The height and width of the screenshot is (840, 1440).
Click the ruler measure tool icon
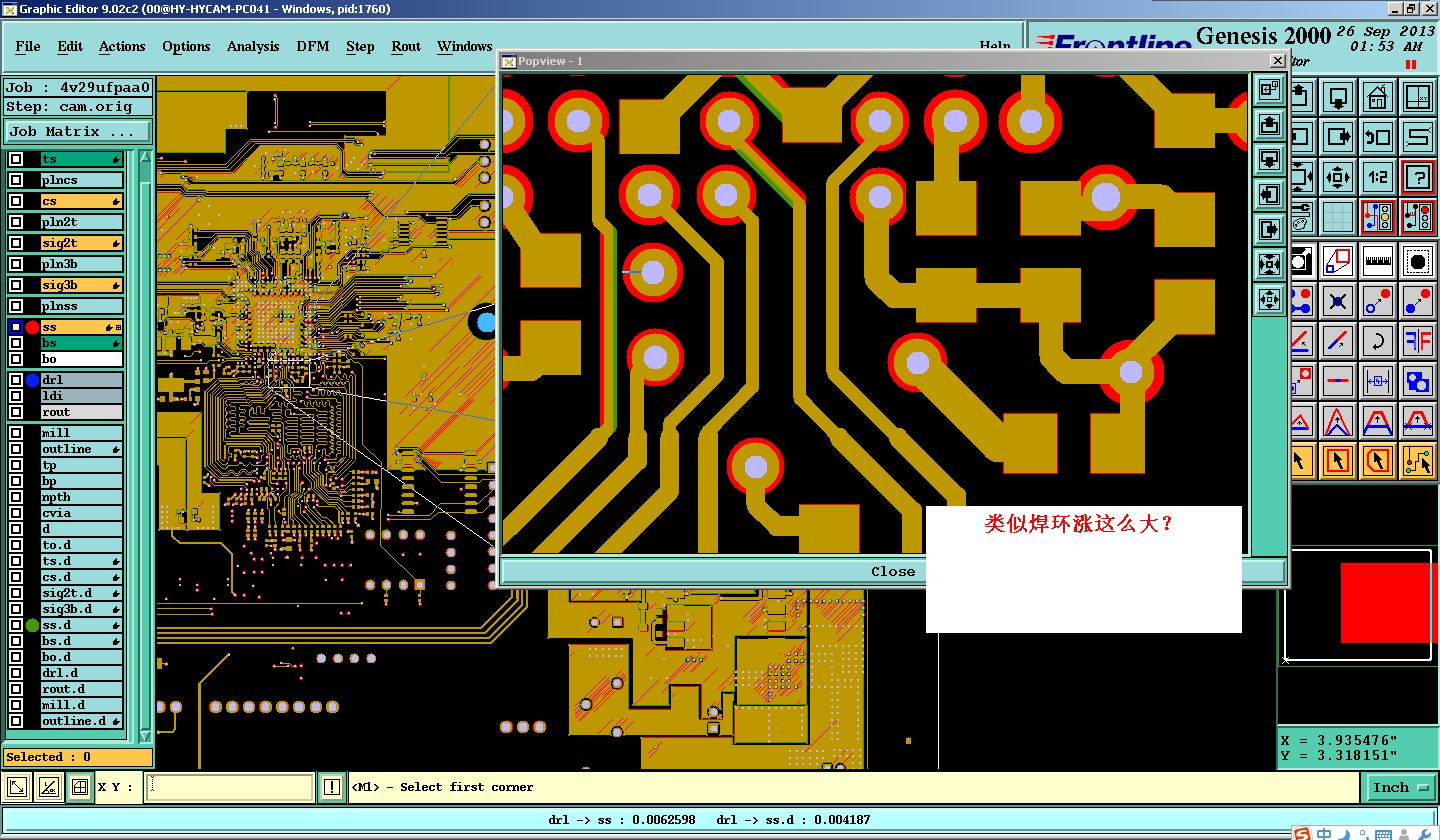[x=1378, y=261]
